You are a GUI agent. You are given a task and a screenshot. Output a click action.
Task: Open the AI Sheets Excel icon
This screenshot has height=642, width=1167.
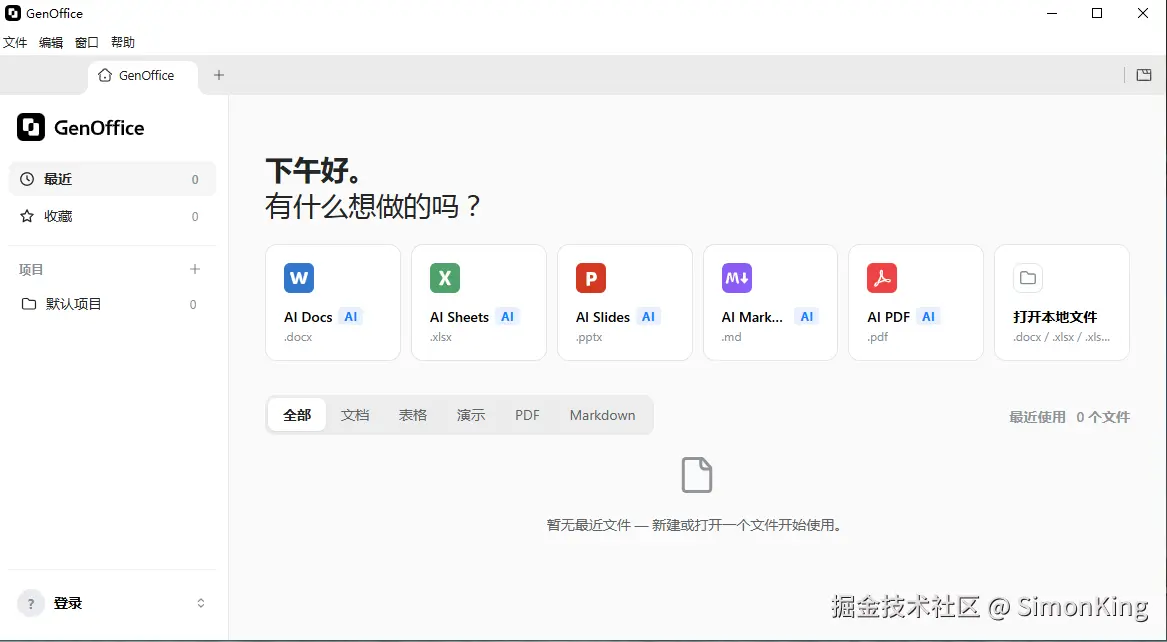pos(444,278)
